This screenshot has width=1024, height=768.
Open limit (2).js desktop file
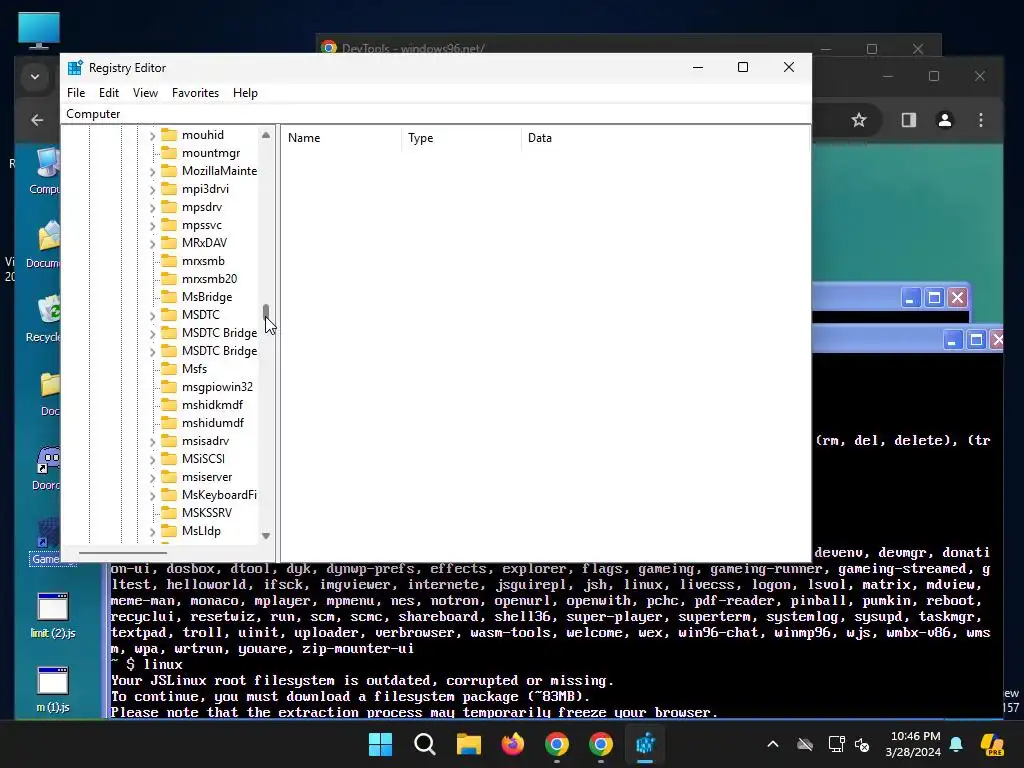[x=53, y=615]
